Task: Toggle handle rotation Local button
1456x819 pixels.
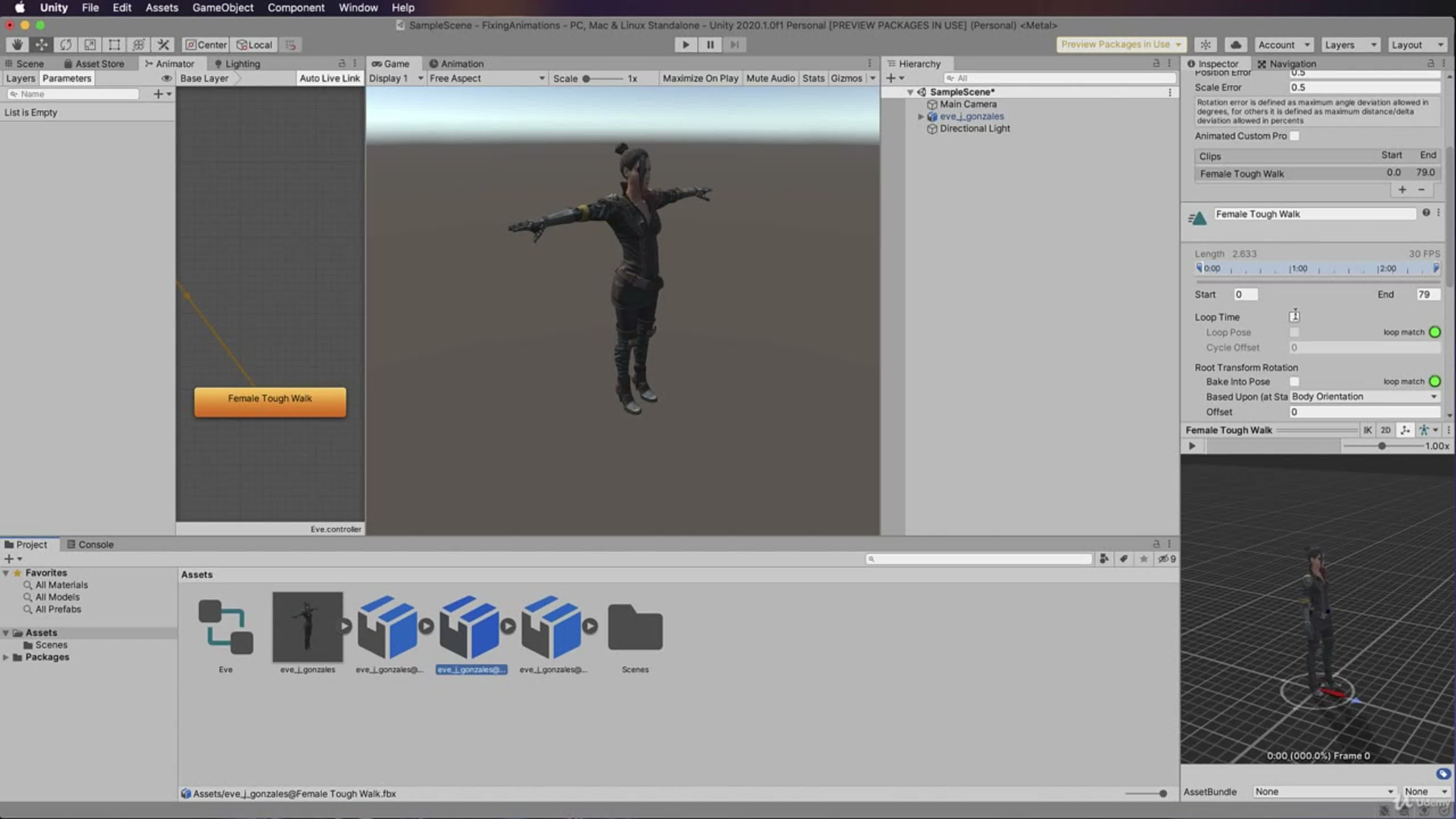Action: (254, 45)
